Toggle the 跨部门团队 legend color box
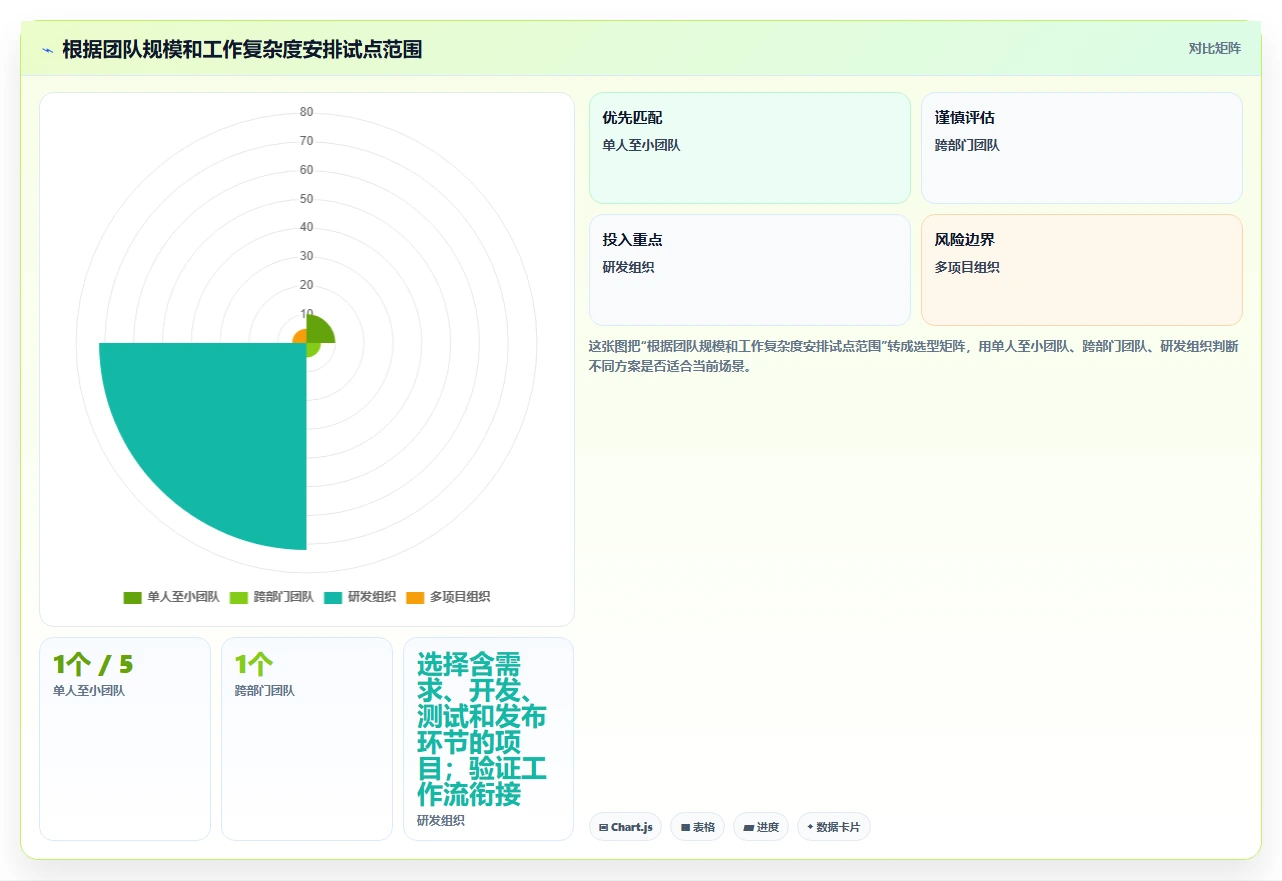Screen dimensions: 1282x881 pos(238,597)
